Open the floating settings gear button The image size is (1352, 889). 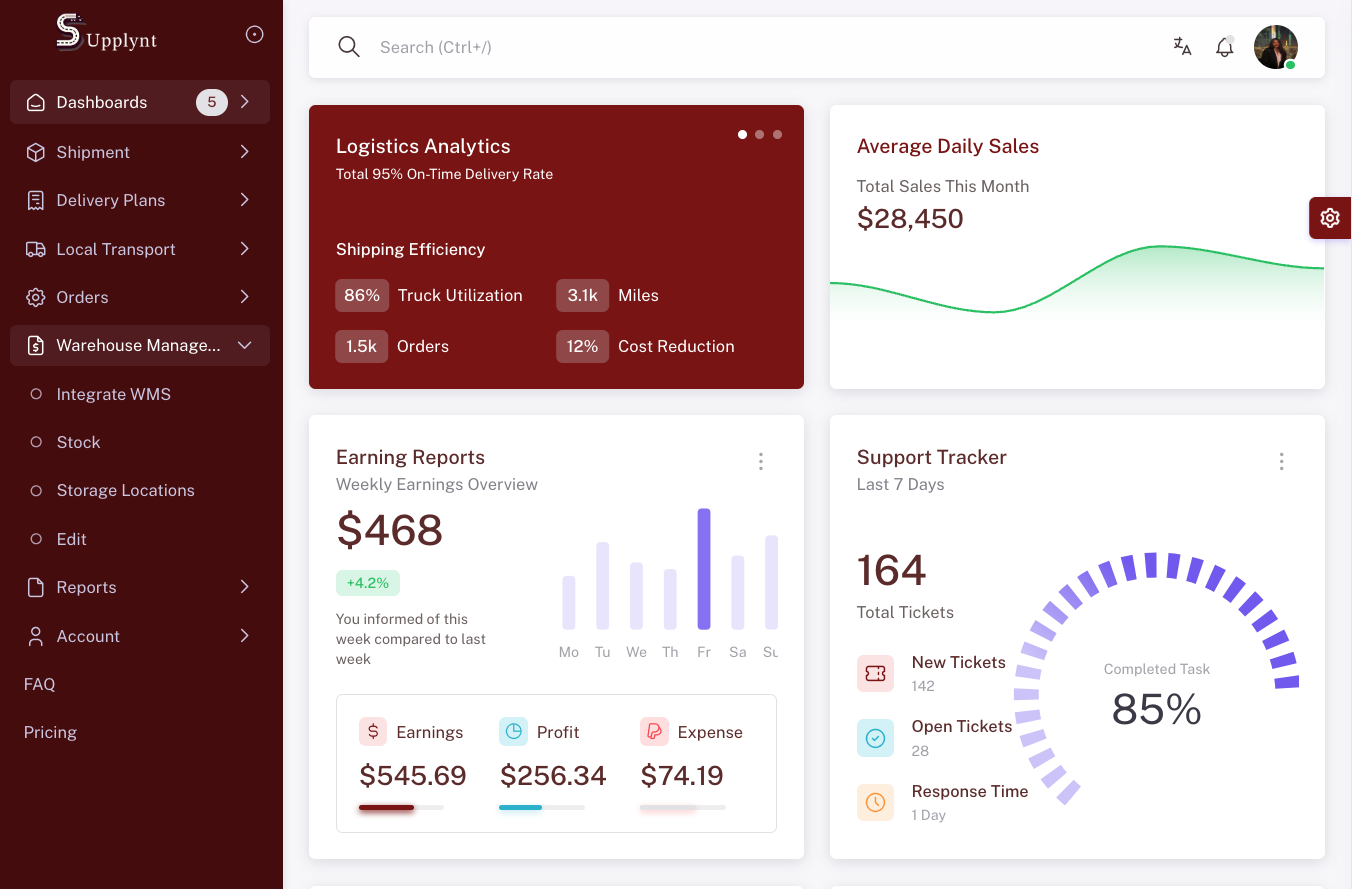click(1330, 218)
